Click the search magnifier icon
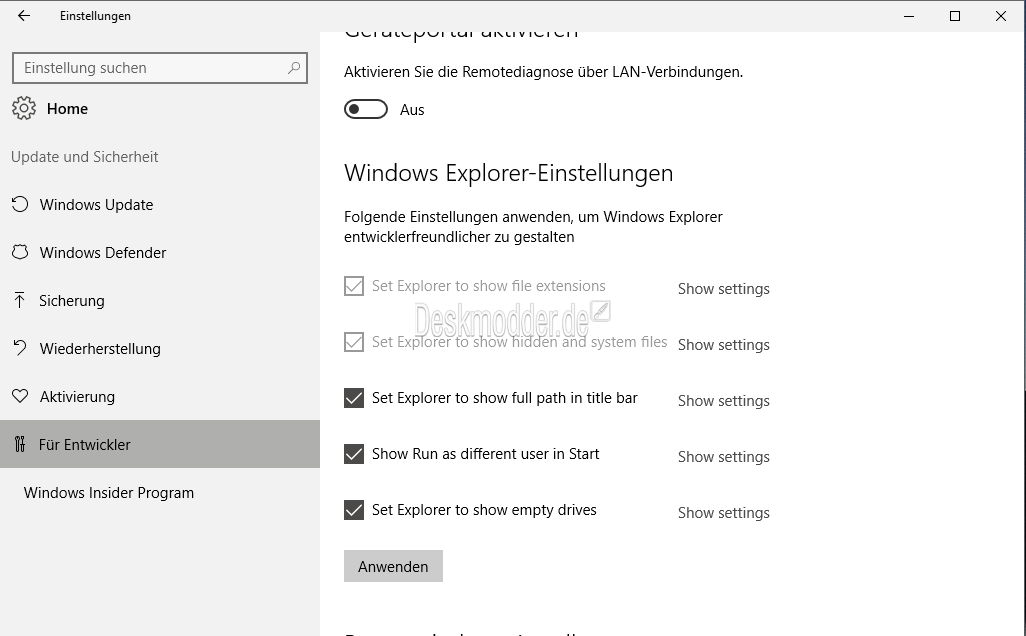The height and width of the screenshot is (636, 1026). tap(294, 67)
